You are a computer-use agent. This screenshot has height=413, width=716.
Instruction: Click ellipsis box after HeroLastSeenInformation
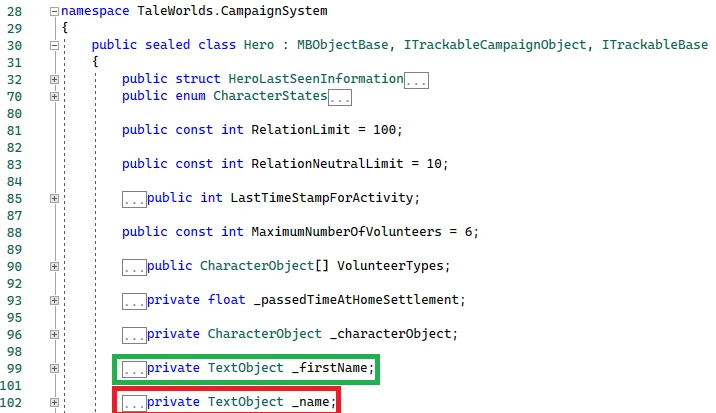pos(416,80)
